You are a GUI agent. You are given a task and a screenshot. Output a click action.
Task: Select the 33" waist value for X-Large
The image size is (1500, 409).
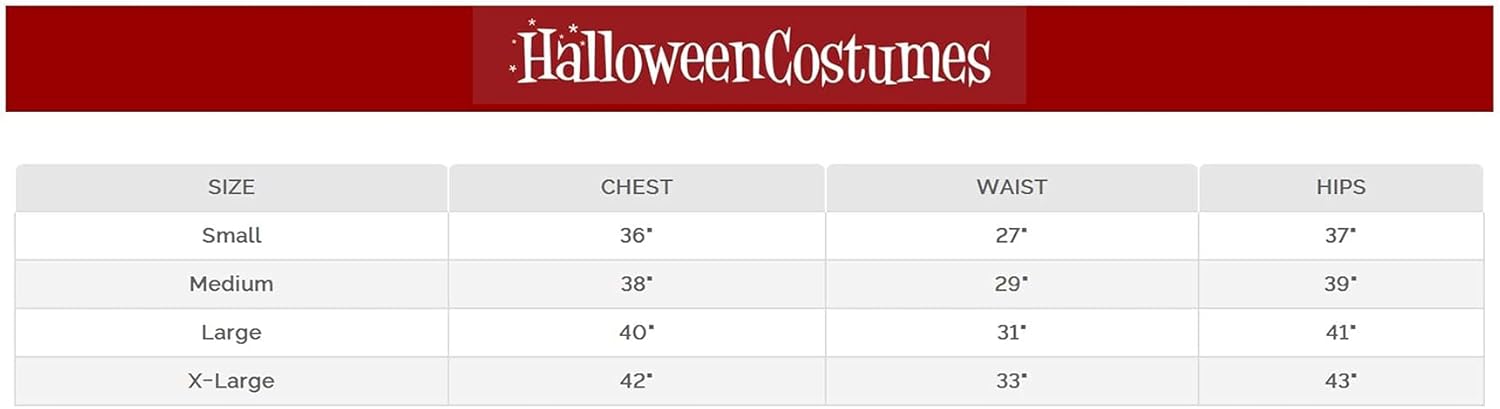point(1011,381)
